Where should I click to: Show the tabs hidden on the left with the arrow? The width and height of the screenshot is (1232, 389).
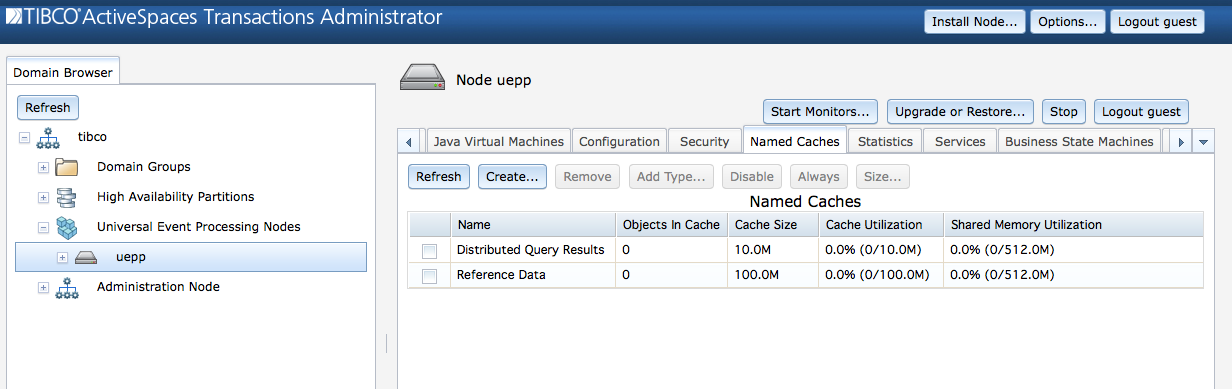pyautogui.click(x=410, y=142)
